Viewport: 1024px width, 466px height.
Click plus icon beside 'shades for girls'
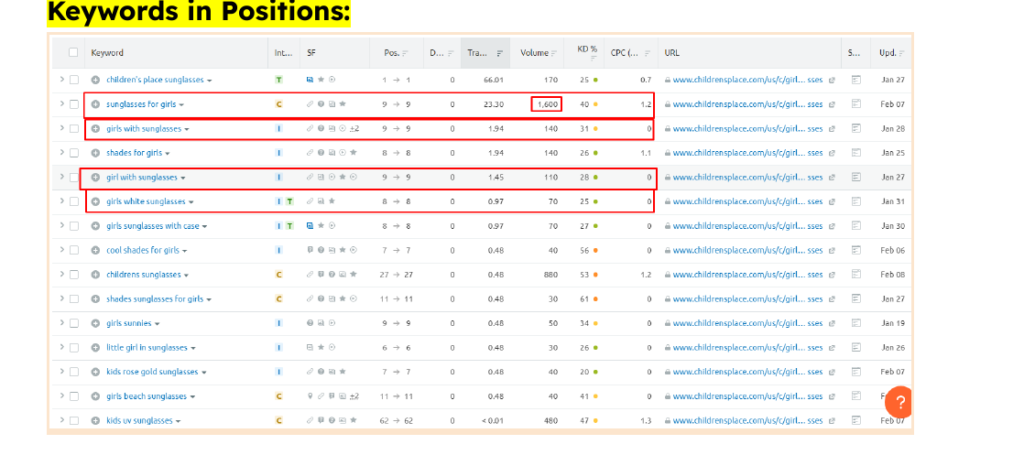(95, 153)
